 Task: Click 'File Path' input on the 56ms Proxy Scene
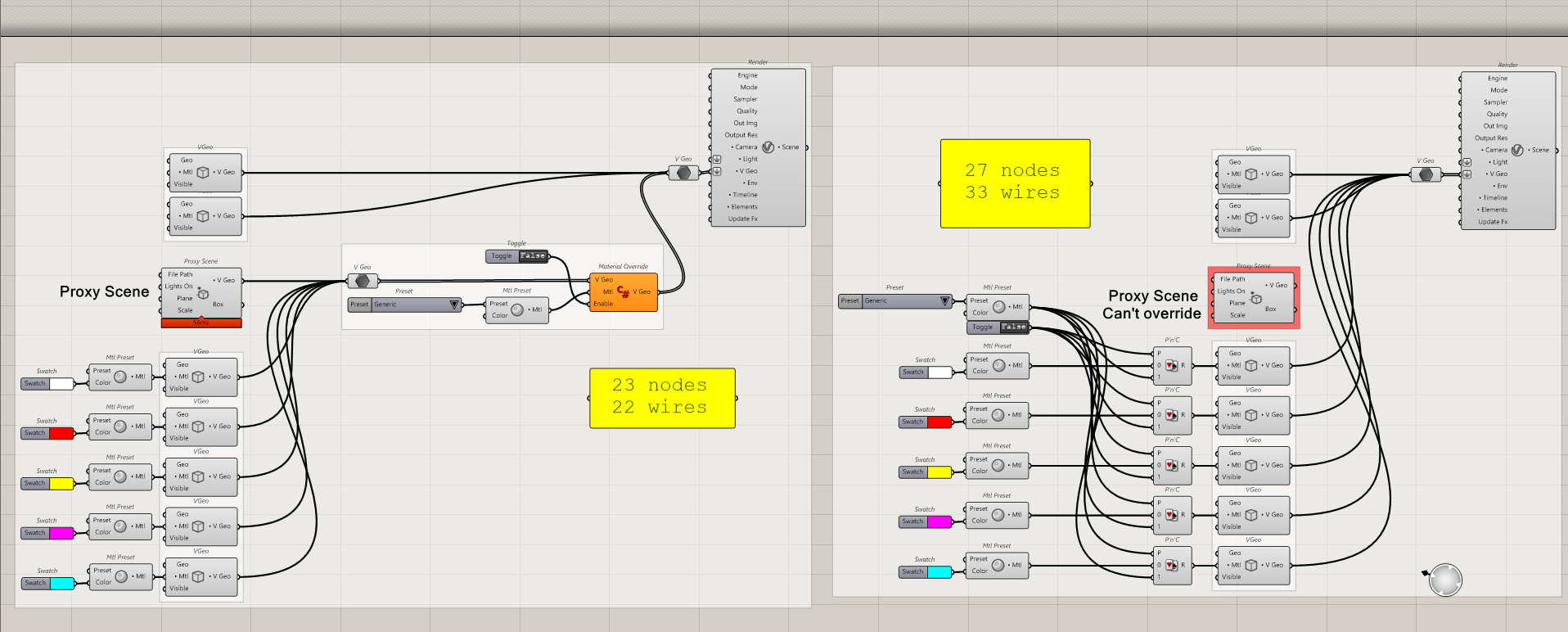click(180, 274)
